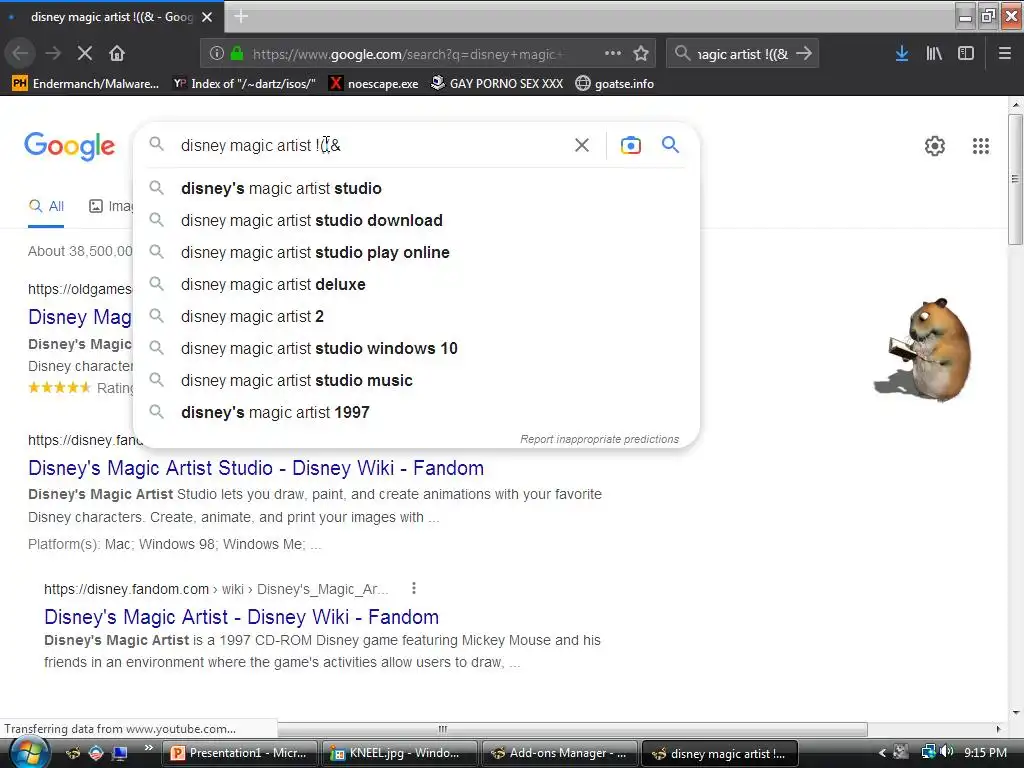Go to the Google logo homepage
Viewport: 1024px width, 768px height.
point(69,146)
